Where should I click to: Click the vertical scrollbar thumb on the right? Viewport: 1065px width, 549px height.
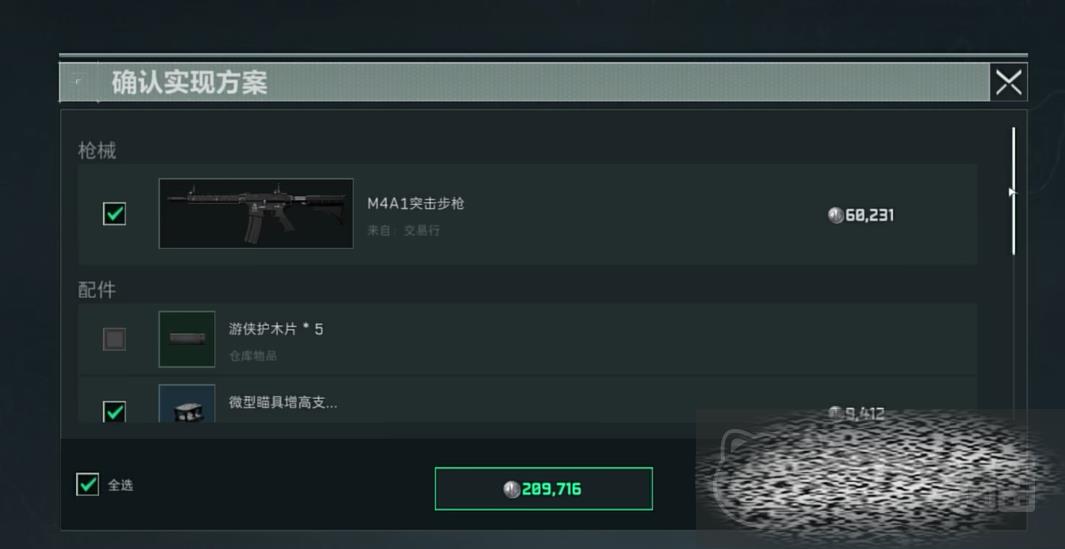(x=1013, y=191)
